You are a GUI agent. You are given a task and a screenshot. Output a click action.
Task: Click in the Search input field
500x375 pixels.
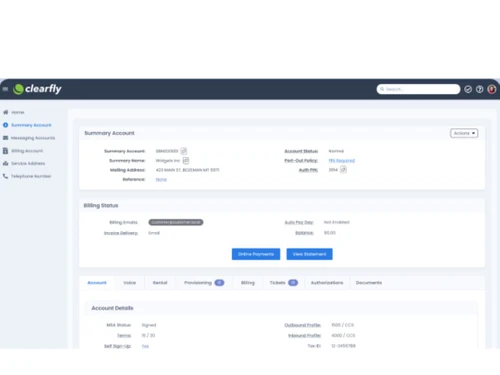(418, 89)
